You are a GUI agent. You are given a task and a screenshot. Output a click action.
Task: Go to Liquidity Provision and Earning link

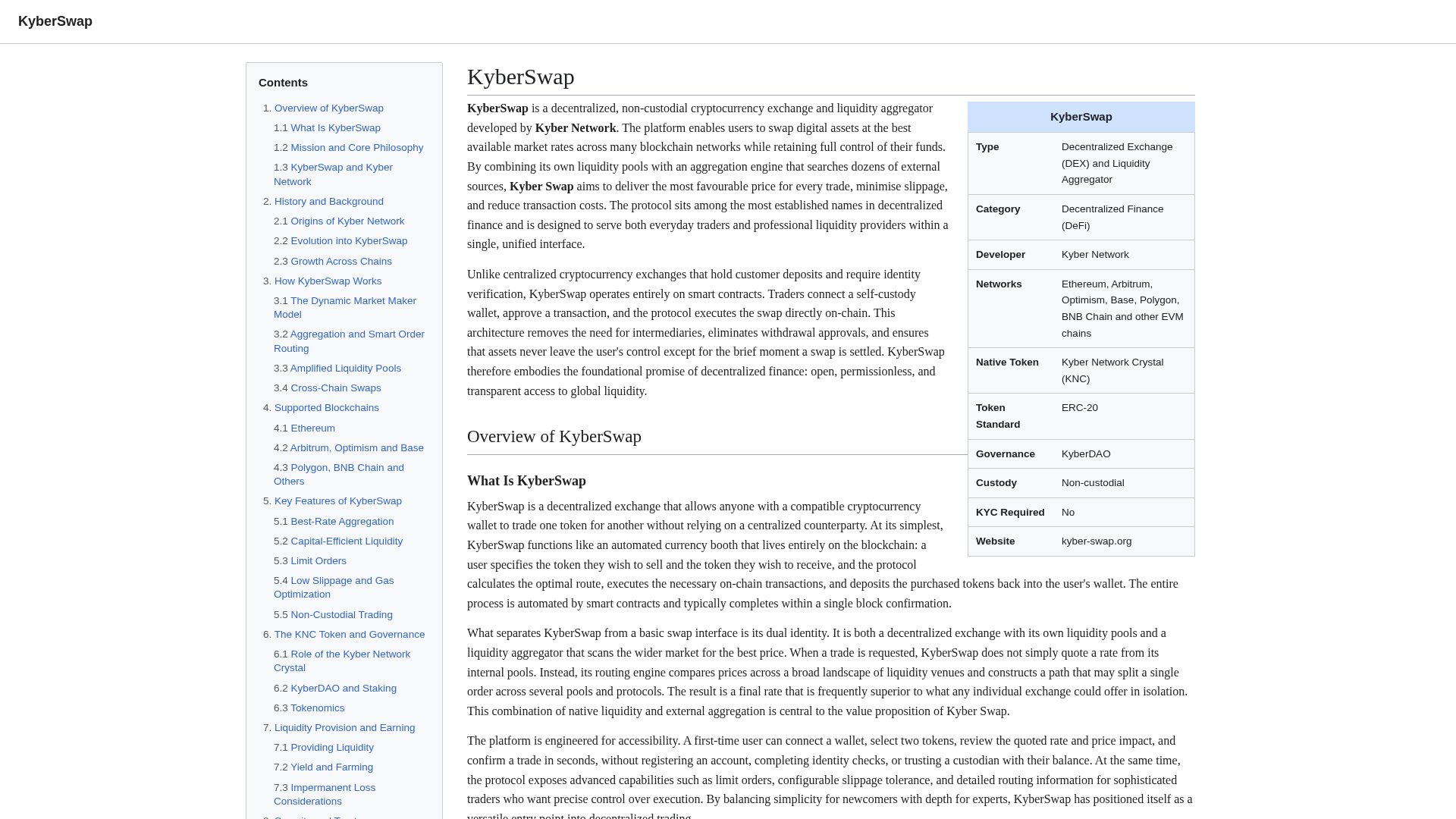(344, 728)
